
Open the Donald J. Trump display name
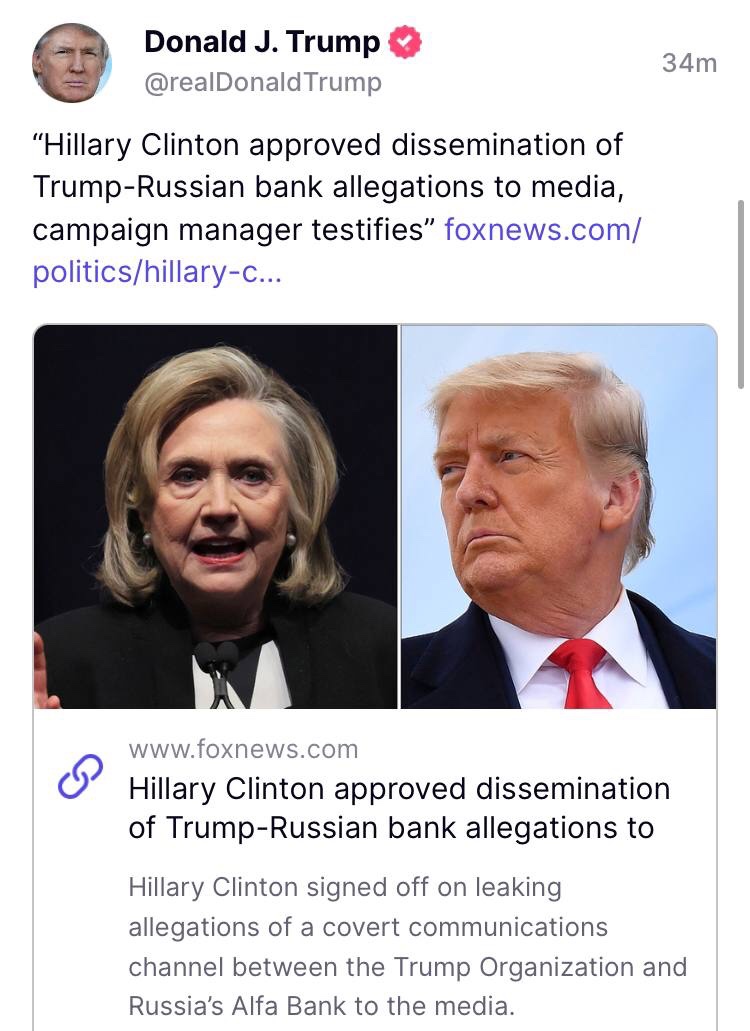click(x=262, y=42)
